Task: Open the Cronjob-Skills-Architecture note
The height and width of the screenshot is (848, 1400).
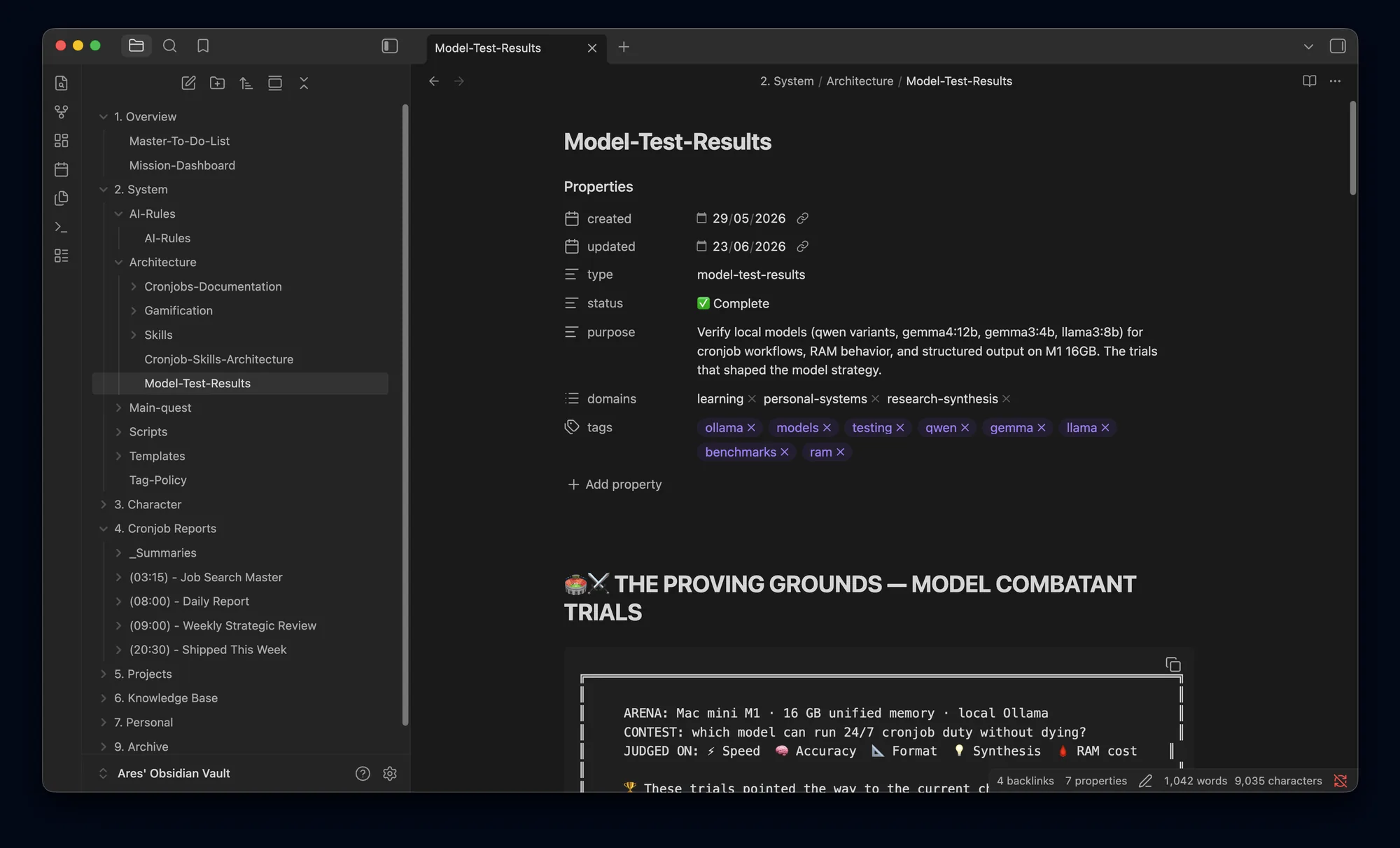Action: click(x=218, y=359)
